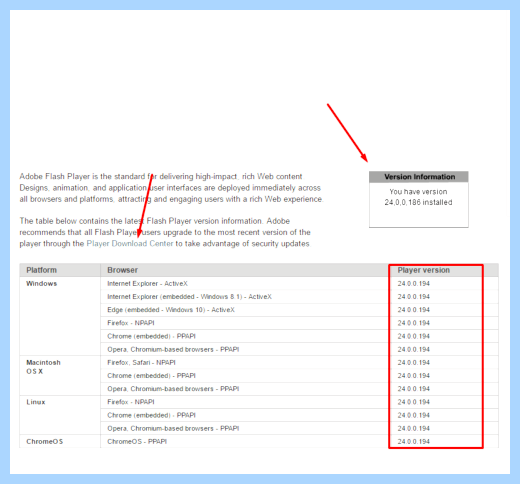Select version for Internet Explorer Windows 8.1 row
This screenshot has height=484, width=520.
[414, 297]
